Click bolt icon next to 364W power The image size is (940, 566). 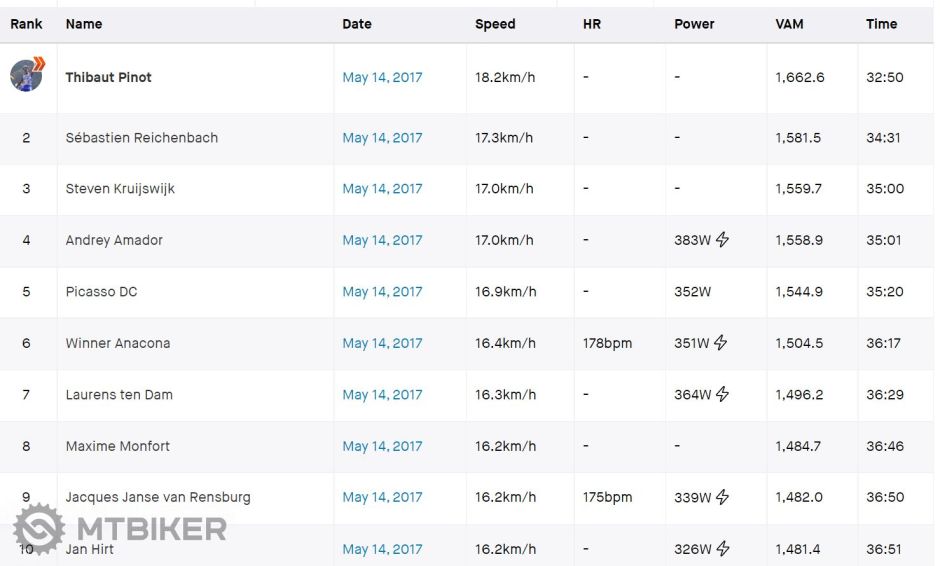click(x=722, y=395)
